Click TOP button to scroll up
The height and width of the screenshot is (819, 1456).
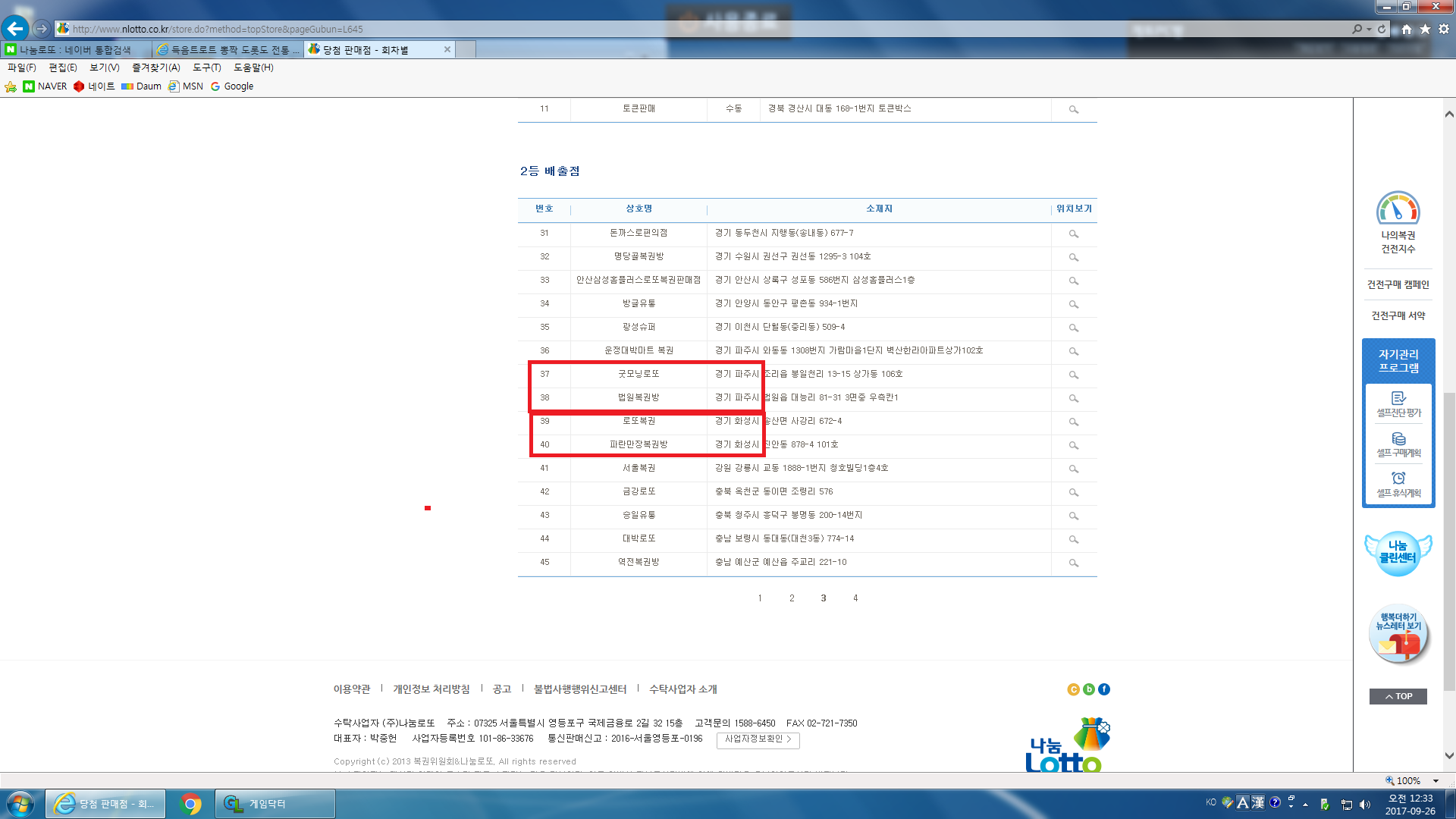[1398, 696]
